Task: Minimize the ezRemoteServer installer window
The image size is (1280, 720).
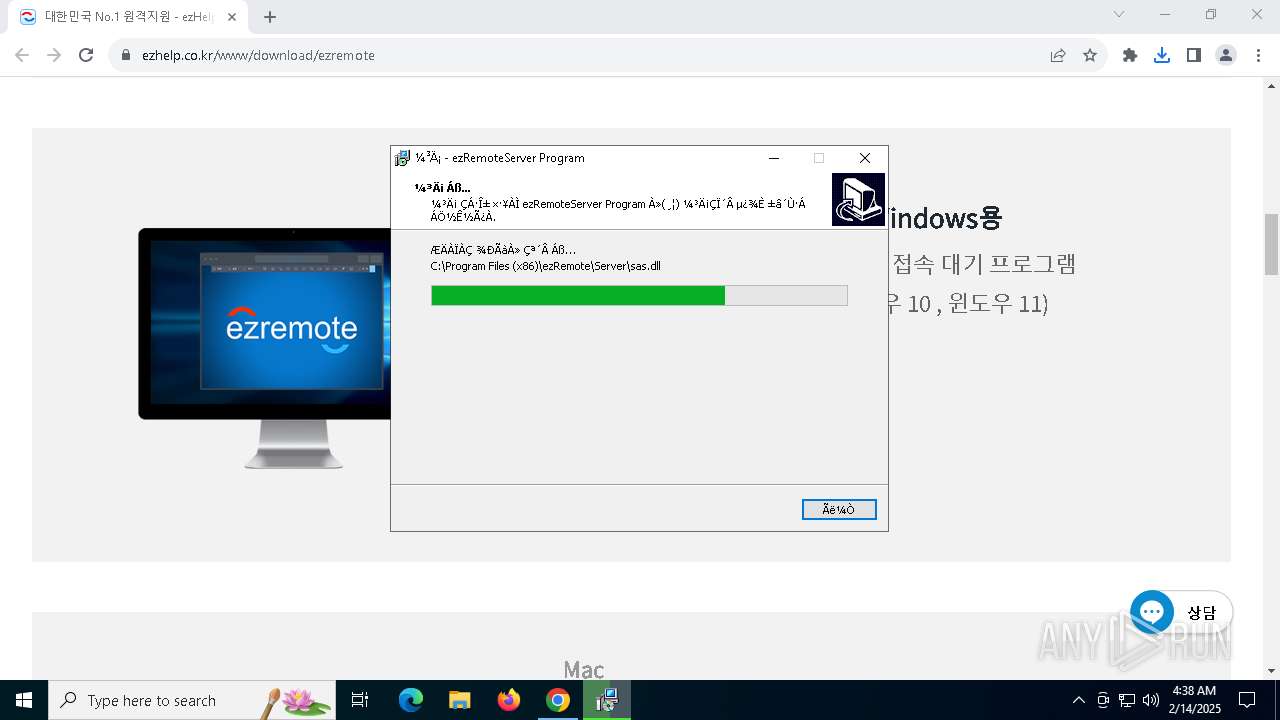Action: click(x=774, y=158)
